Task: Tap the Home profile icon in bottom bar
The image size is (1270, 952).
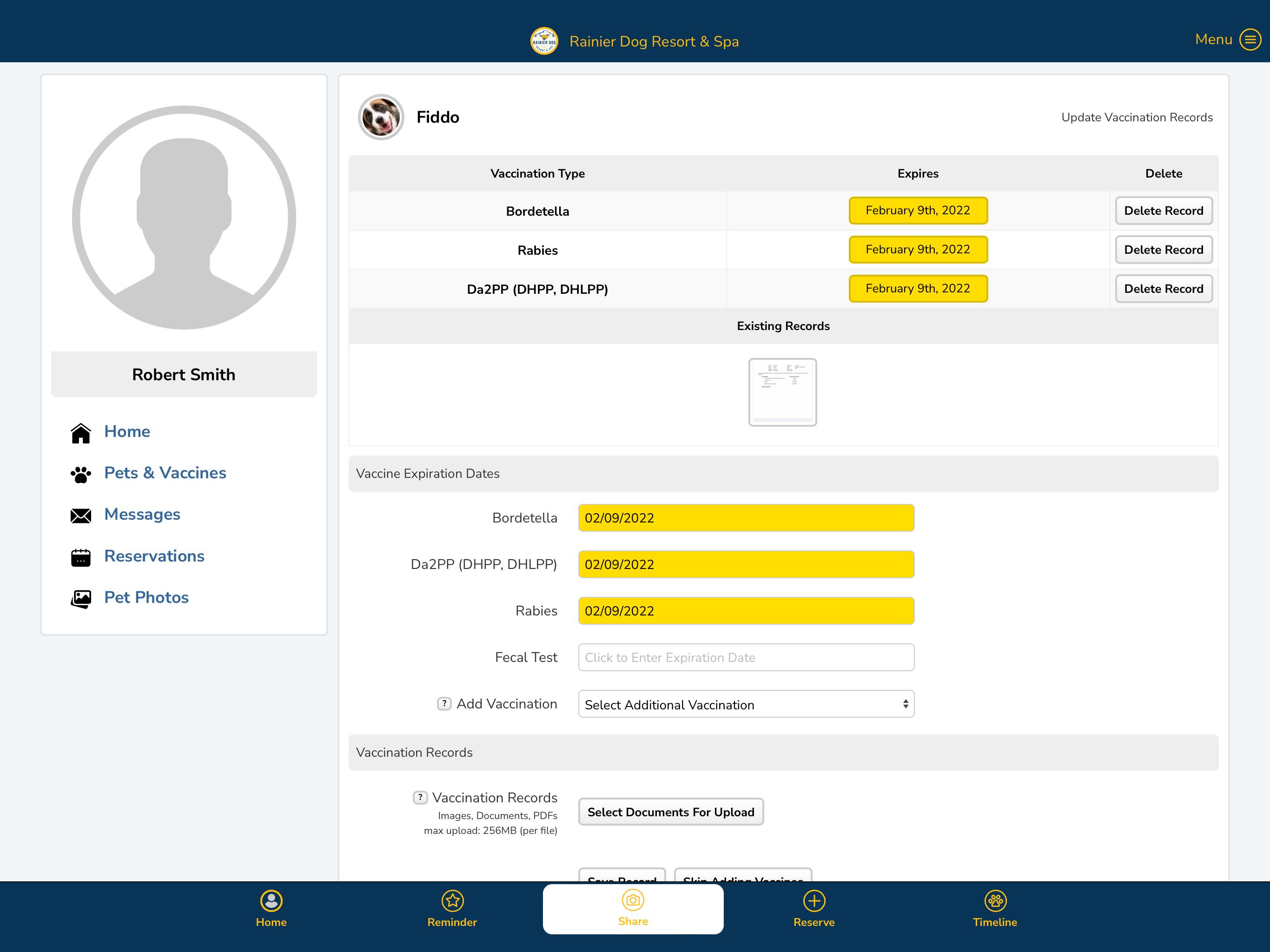Action: (x=271, y=900)
